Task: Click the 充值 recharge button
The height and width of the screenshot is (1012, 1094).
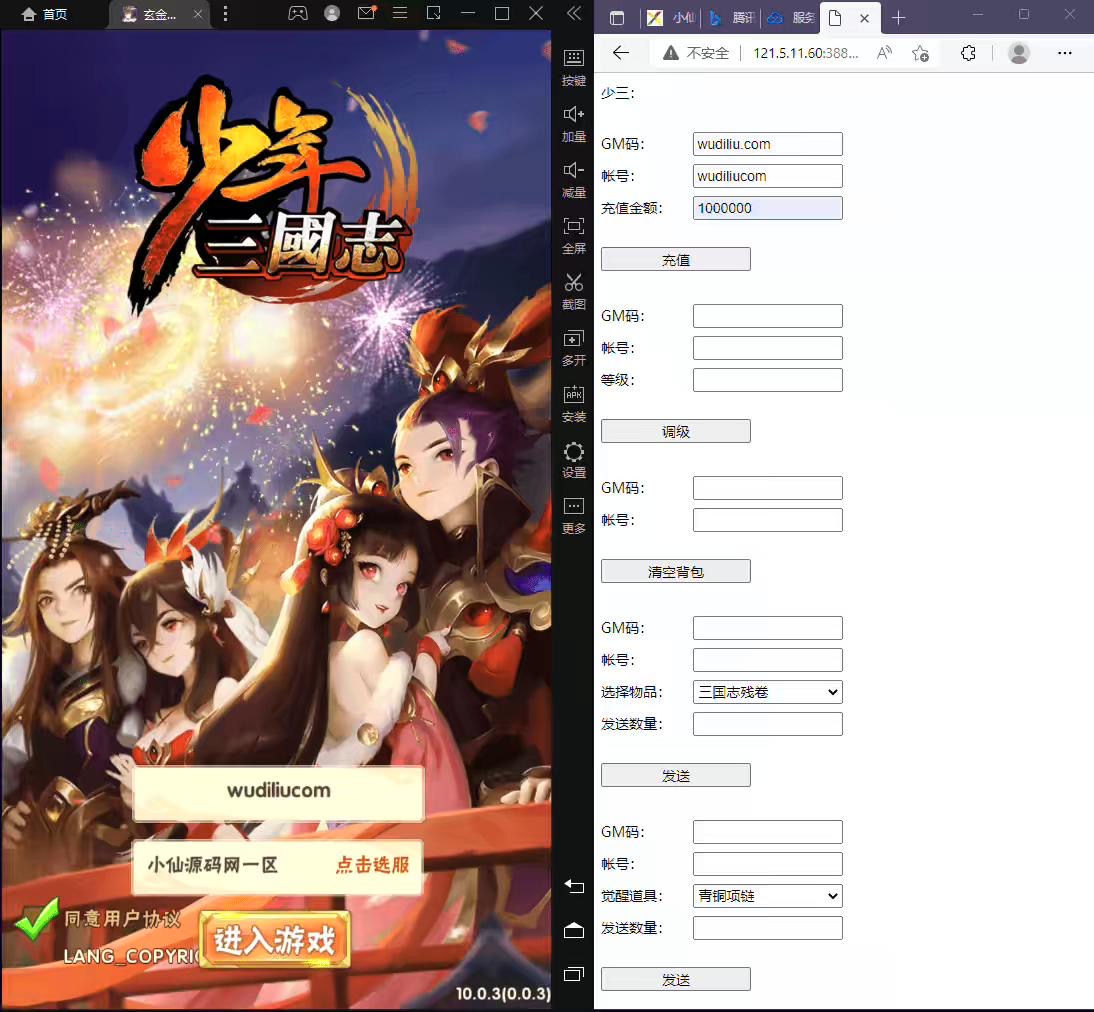Action: tap(675, 260)
